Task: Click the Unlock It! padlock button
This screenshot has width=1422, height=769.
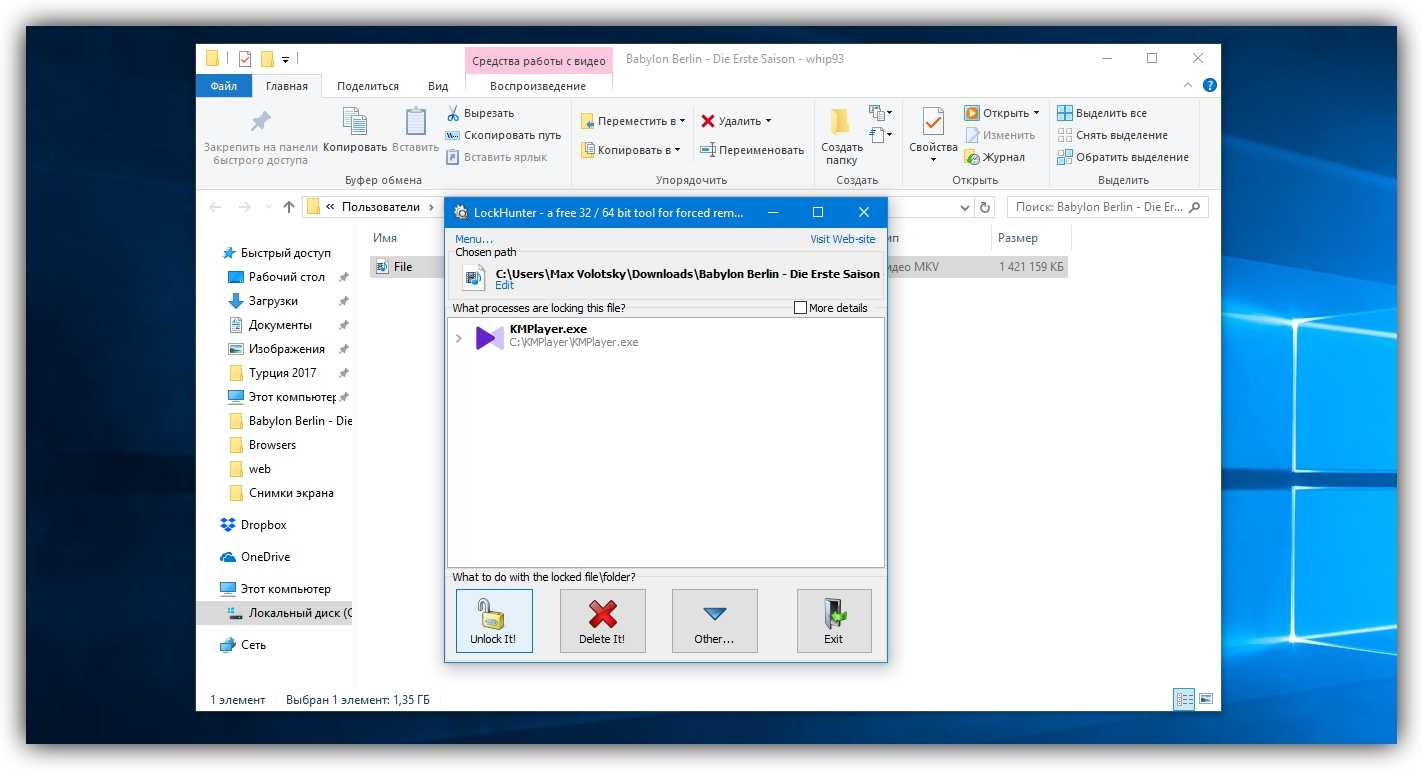Action: (x=494, y=620)
